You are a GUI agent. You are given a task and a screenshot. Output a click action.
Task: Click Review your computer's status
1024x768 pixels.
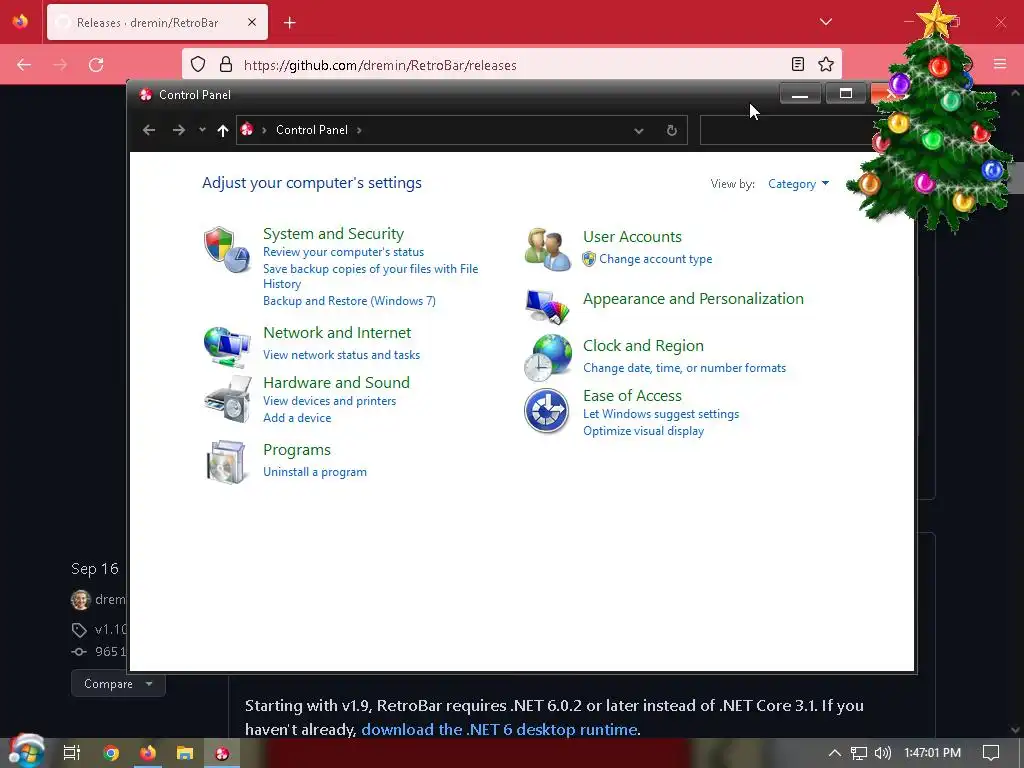pos(344,252)
